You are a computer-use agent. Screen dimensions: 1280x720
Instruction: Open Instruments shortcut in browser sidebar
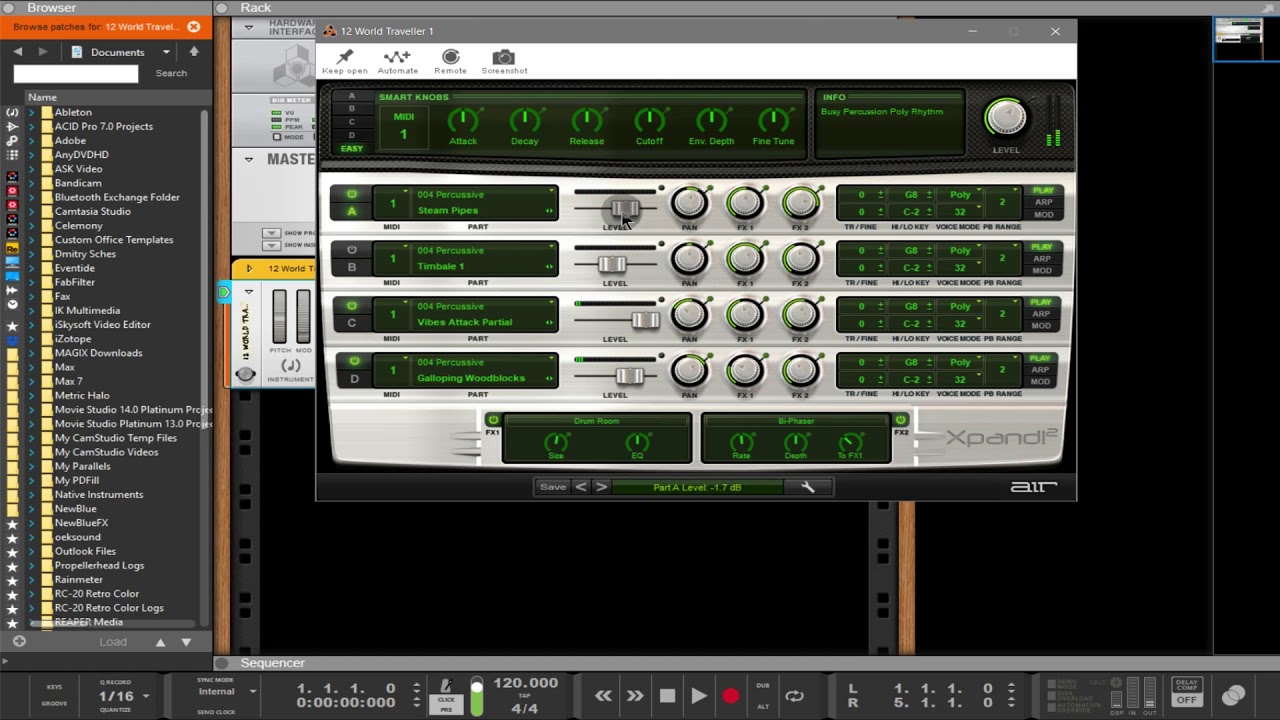pyautogui.click(x=12, y=113)
